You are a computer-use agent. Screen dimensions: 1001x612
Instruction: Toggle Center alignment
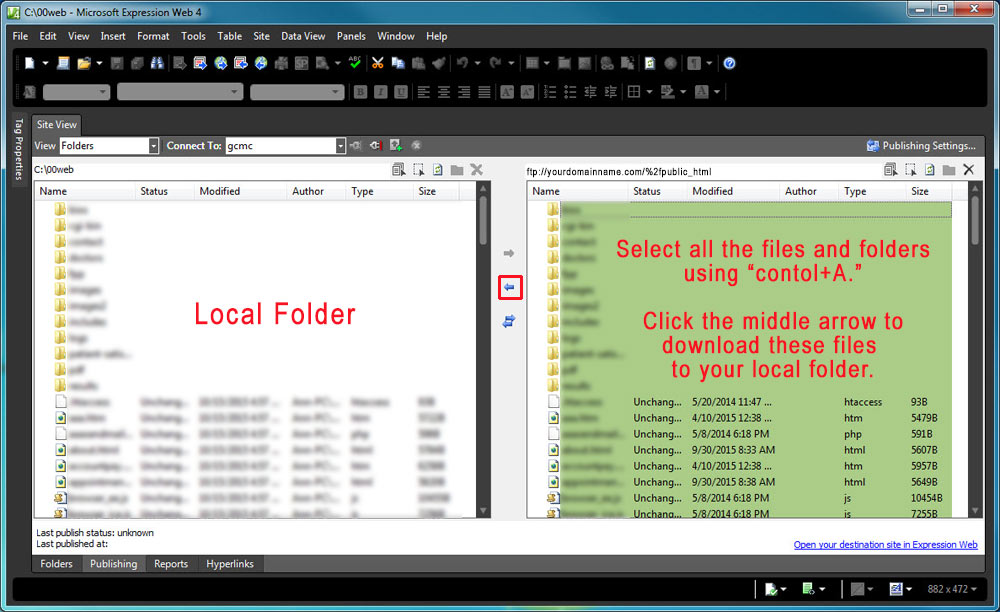(x=444, y=92)
